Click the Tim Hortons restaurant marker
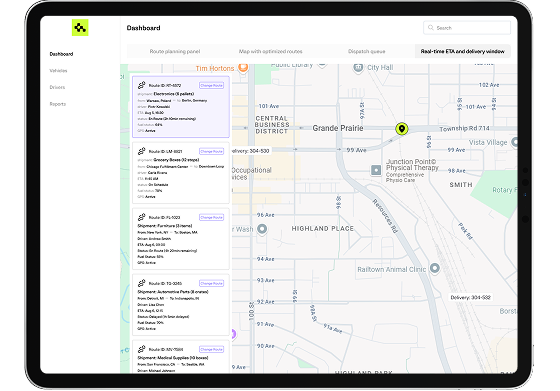Image resolution: width=560 pixels, height=391 pixels. tap(243, 67)
